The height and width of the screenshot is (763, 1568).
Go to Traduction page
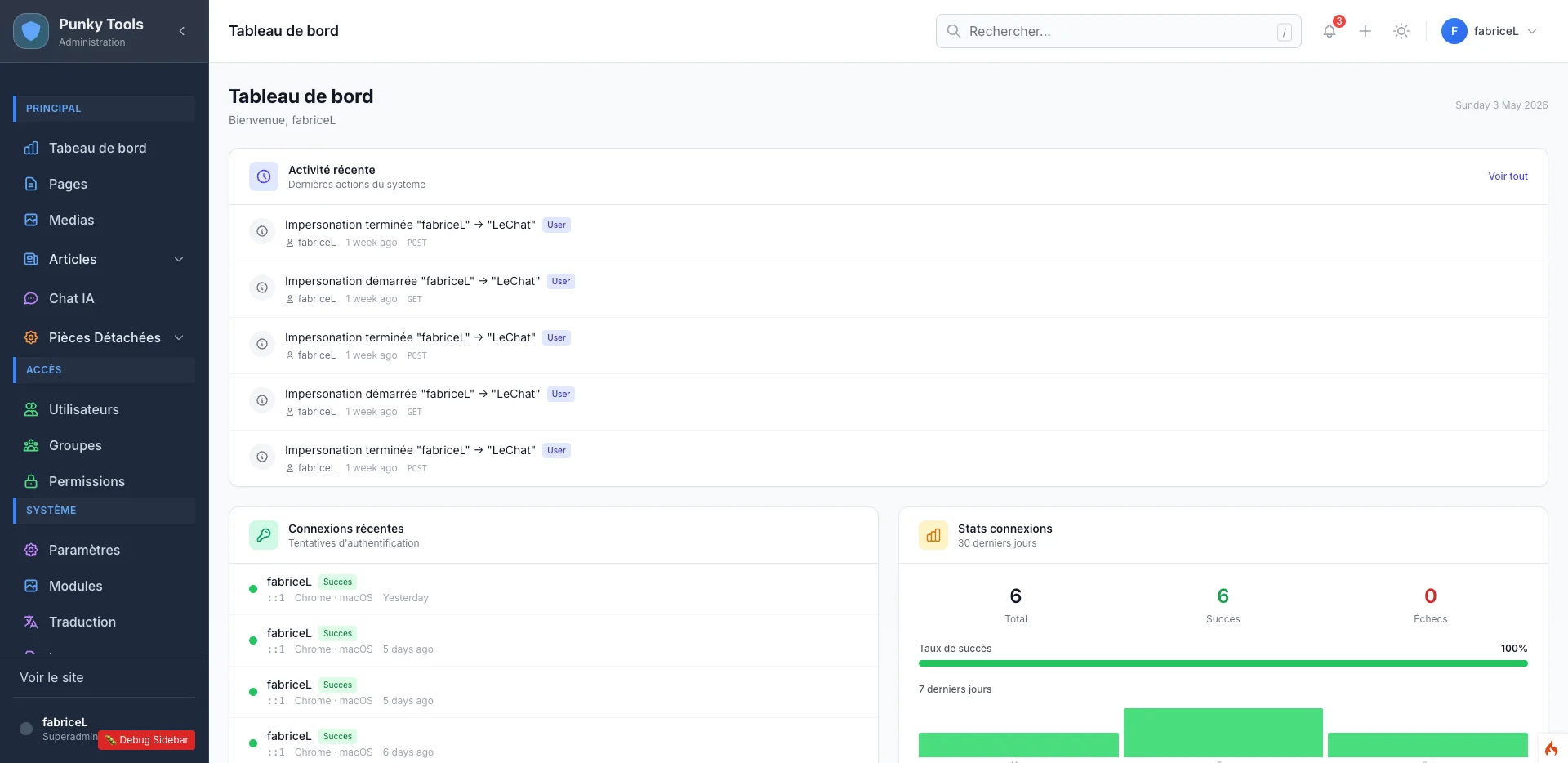tap(105, 622)
